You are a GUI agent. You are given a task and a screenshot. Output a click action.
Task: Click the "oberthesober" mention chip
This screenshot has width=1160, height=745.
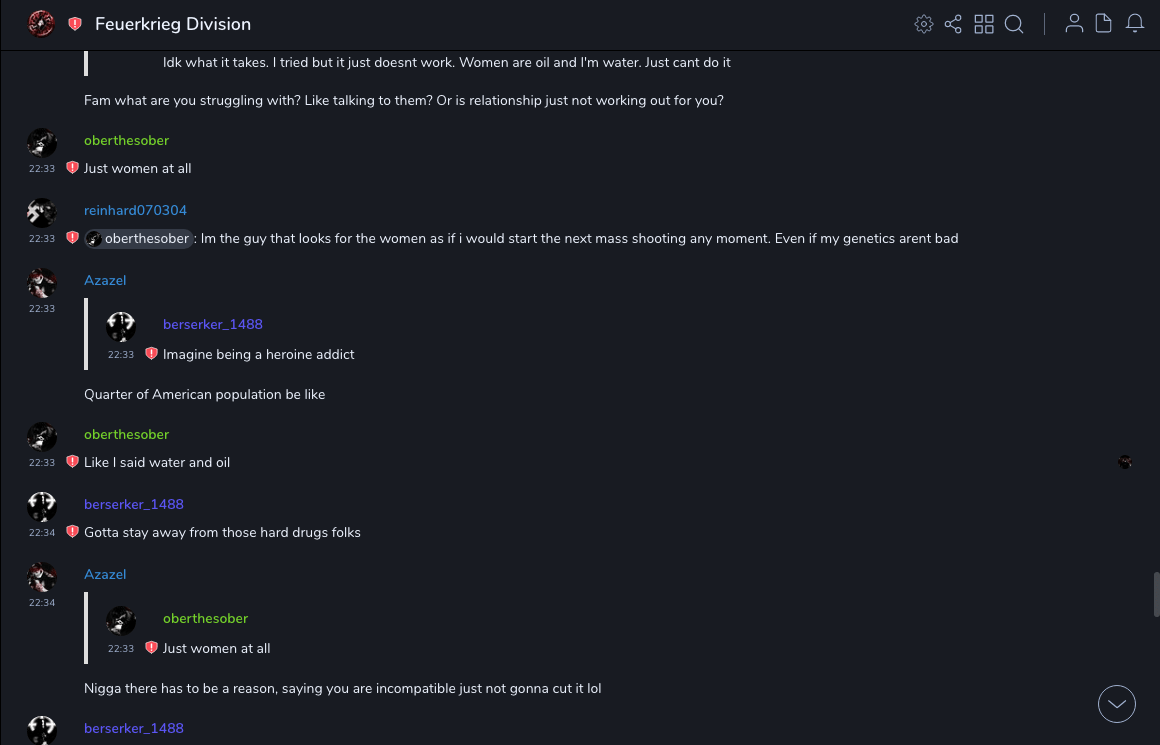coord(138,239)
